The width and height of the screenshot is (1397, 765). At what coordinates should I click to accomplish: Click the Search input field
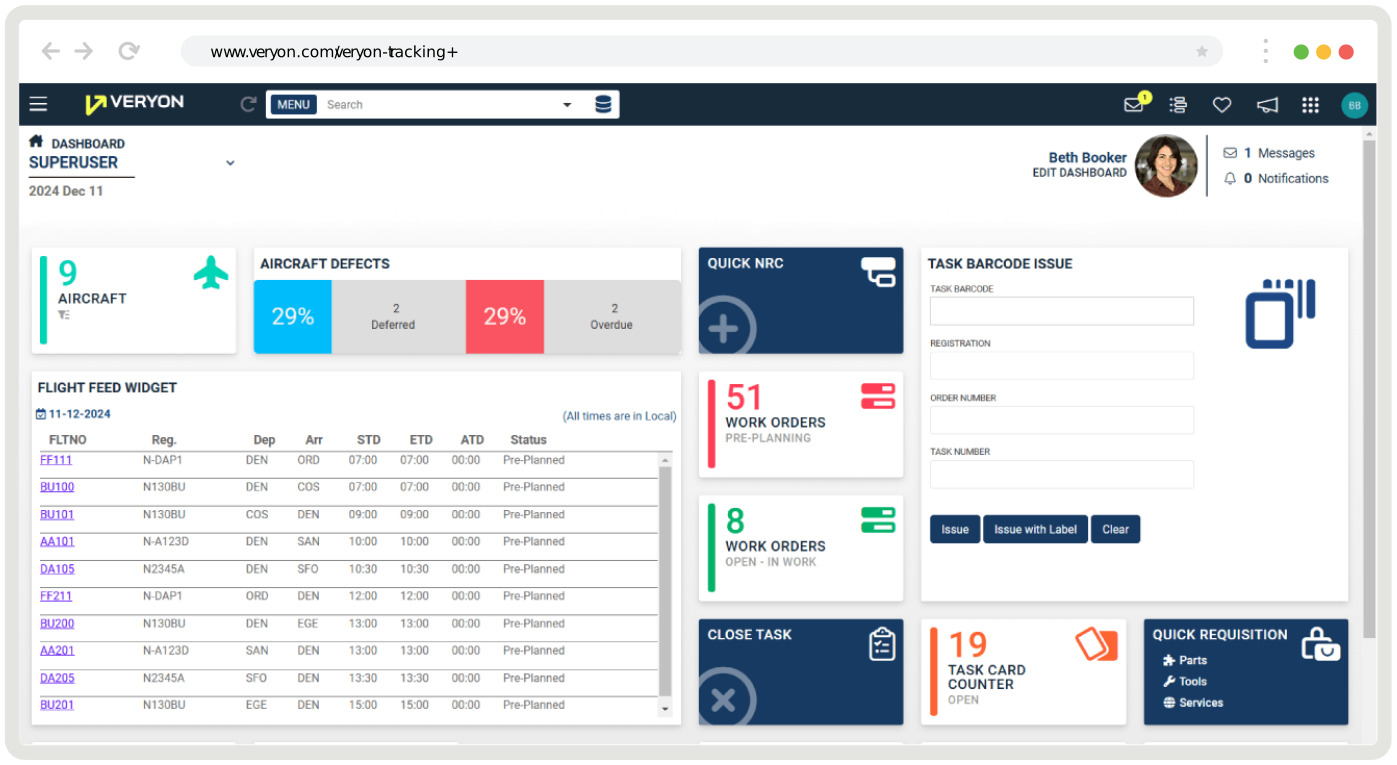pyautogui.click(x=440, y=104)
